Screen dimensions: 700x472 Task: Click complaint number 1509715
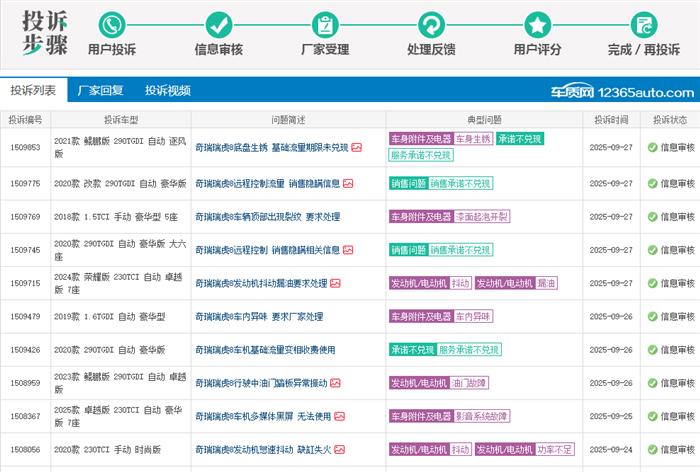click(25, 283)
